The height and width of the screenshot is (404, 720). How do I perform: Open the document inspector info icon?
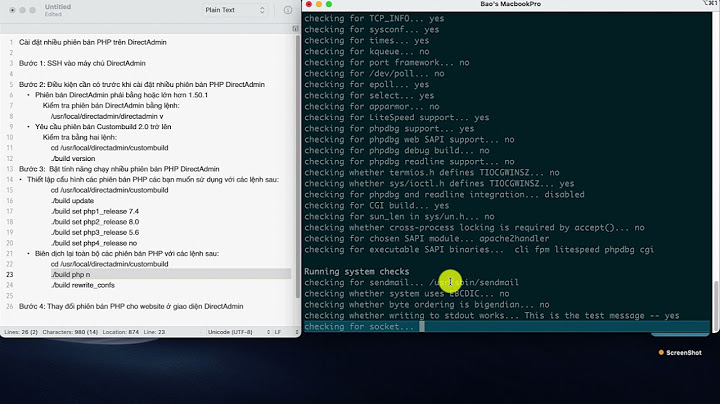288,10
